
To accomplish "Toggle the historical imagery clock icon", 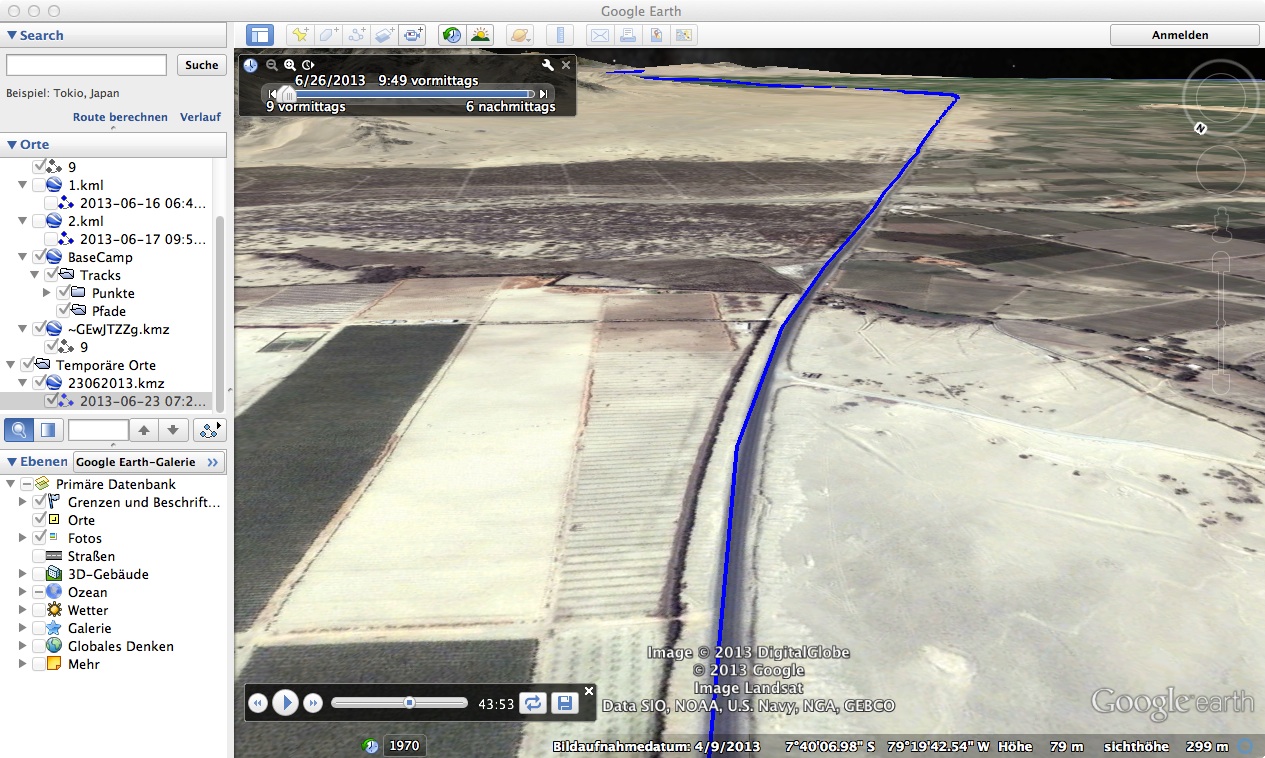I will point(453,35).
